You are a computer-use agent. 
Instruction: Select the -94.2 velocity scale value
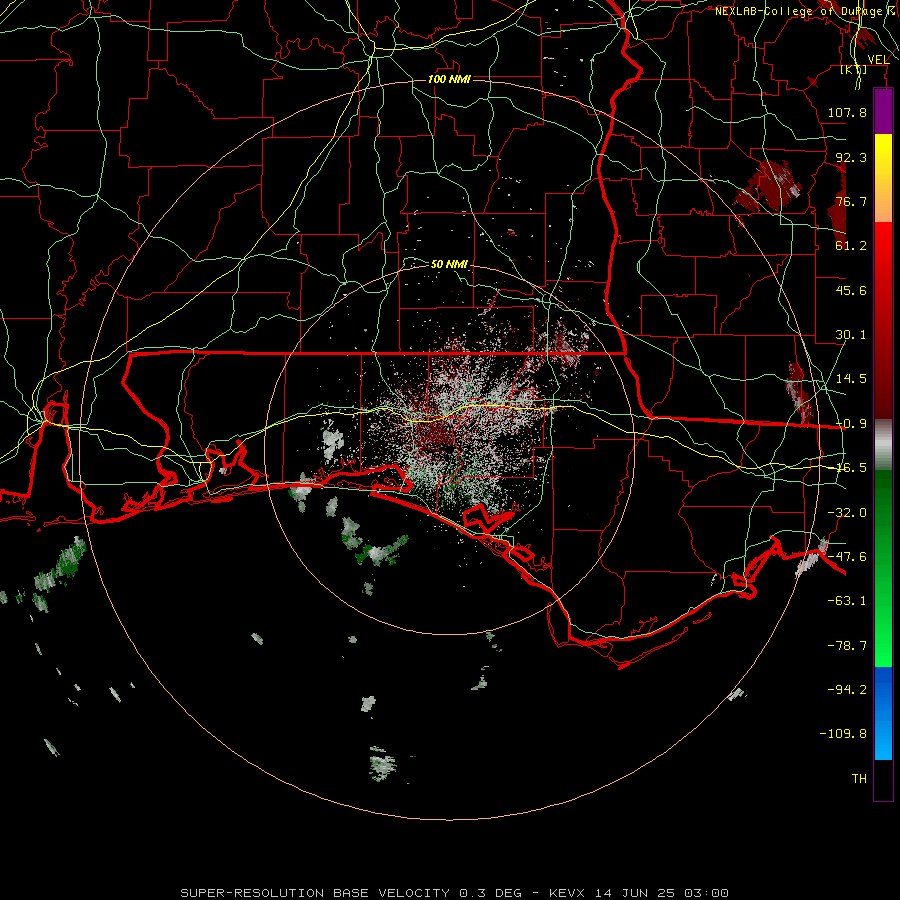(847, 689)
